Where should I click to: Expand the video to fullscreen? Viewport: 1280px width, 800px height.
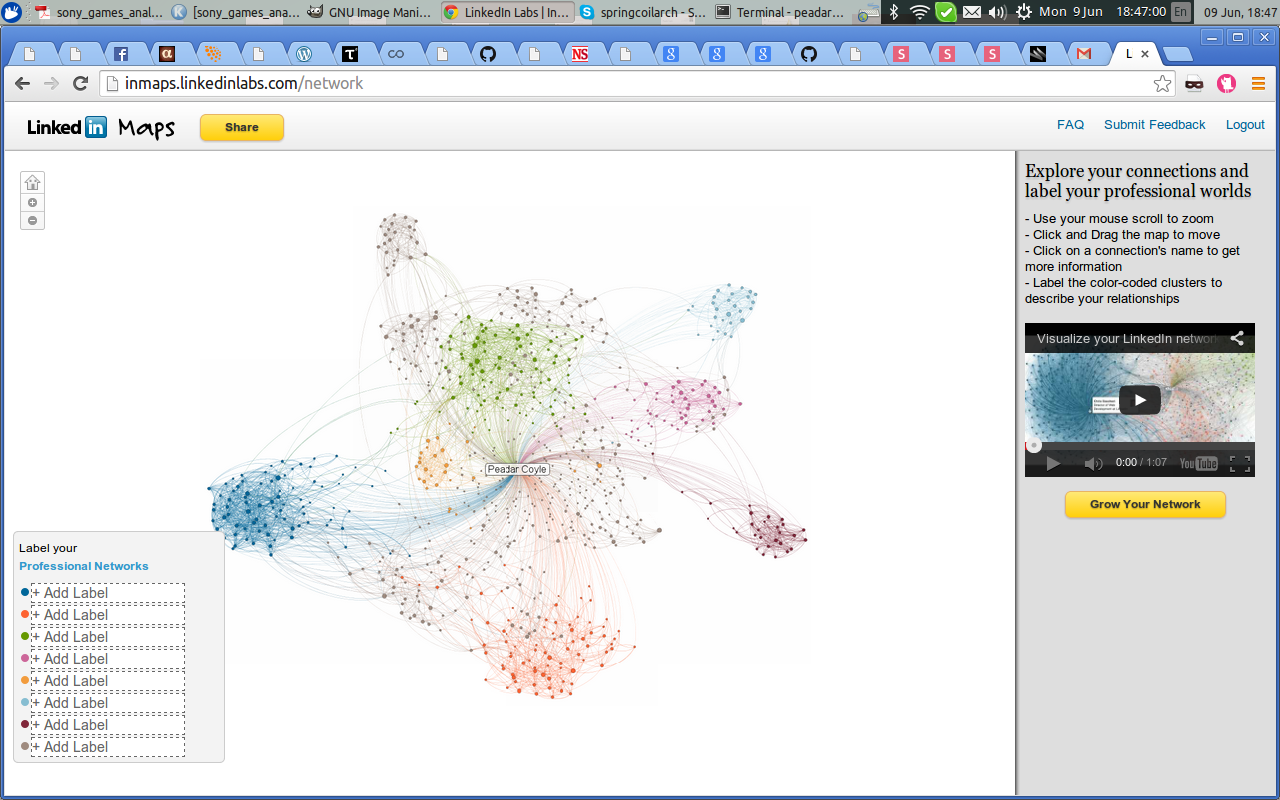point(1240,463)
